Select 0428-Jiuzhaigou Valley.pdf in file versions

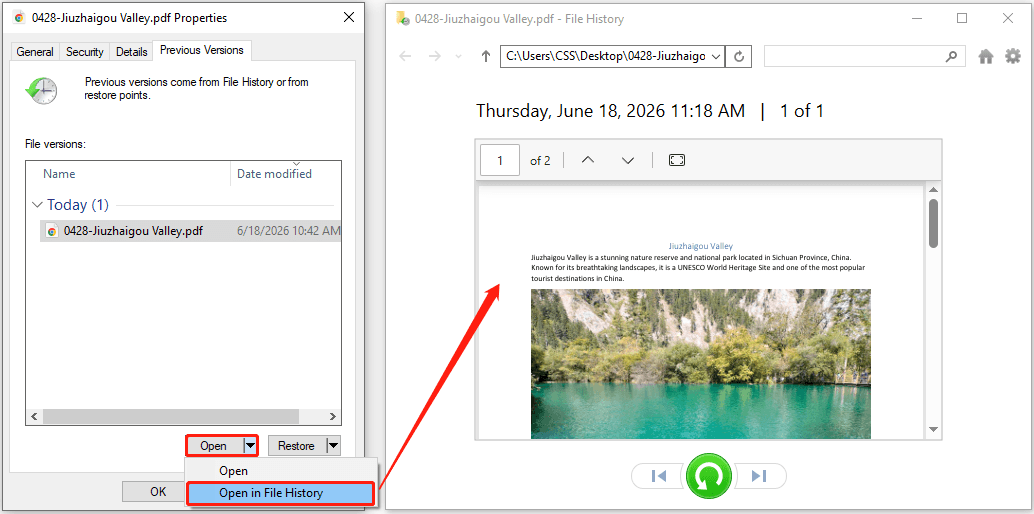click(191, 231)
